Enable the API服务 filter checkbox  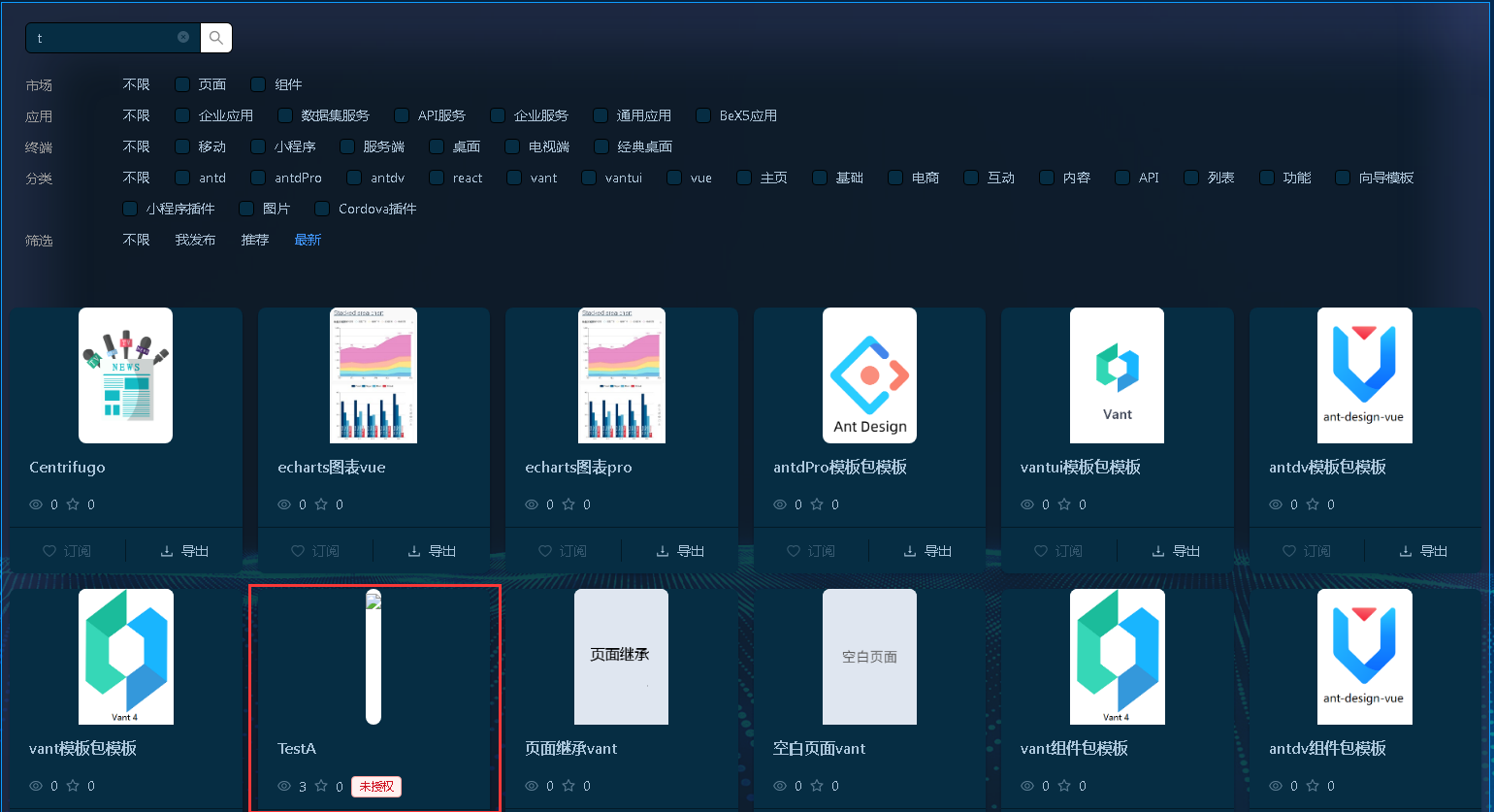click(402, 115)
